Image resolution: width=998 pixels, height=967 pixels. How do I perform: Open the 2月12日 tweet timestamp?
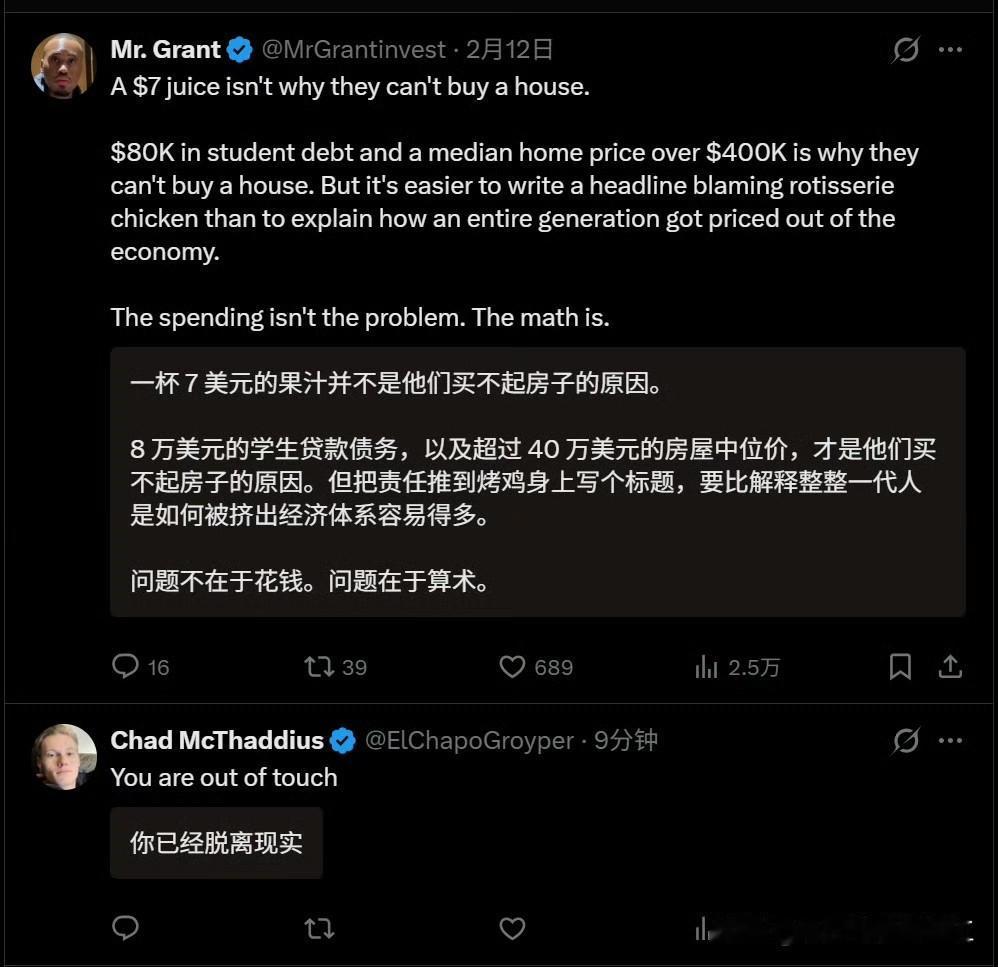pos(509,50)
